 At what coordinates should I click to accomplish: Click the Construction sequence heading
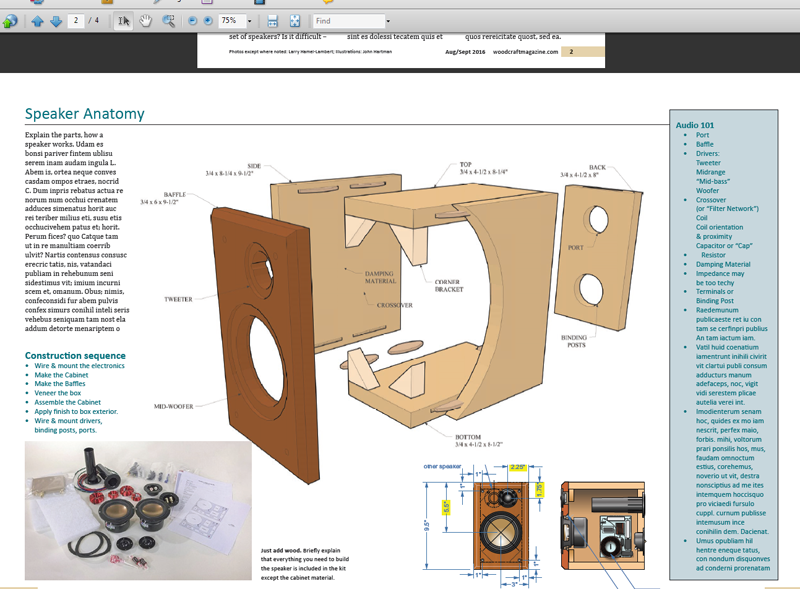pyautogui.click(x=75, y=355)
